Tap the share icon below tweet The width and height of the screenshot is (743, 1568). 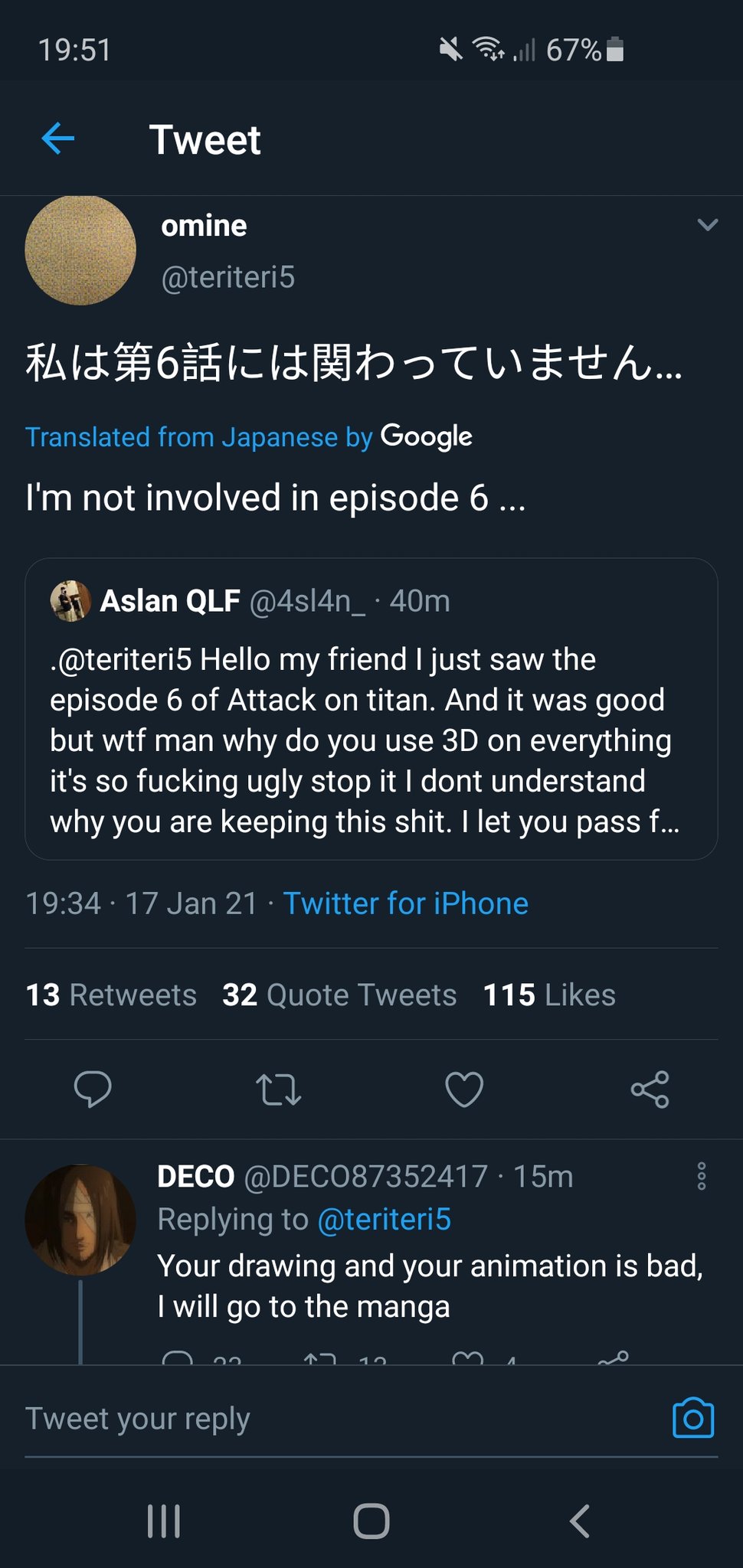pyautogui.click(x=650, y=1089)
